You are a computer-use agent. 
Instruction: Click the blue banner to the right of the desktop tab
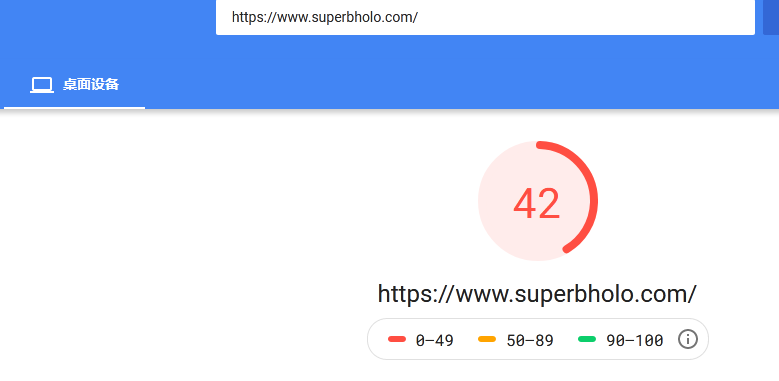(x=447, y=84)
